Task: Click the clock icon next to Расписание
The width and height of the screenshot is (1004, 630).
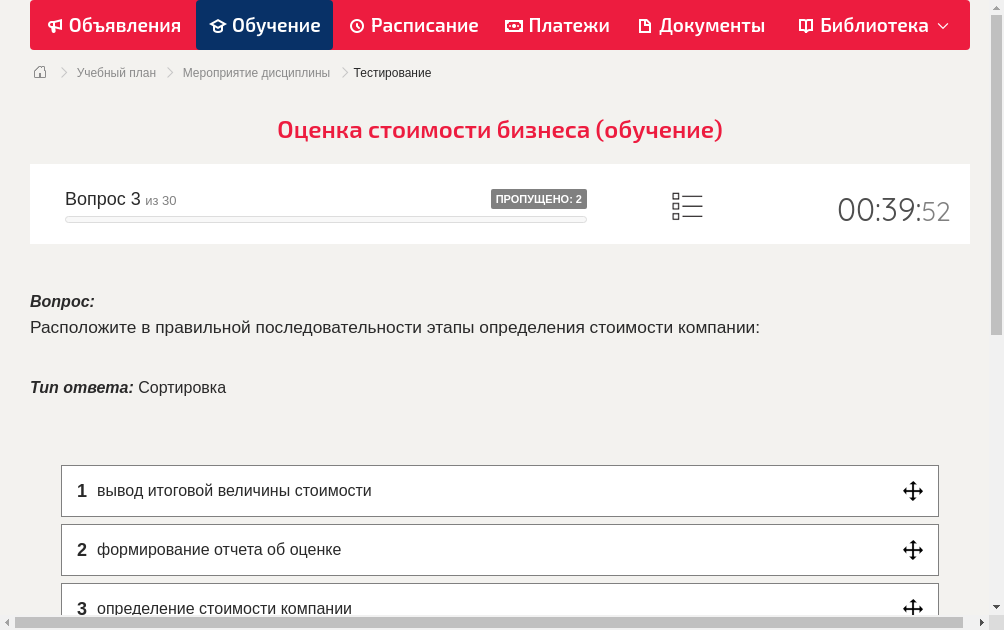Action: click(357, 25)
